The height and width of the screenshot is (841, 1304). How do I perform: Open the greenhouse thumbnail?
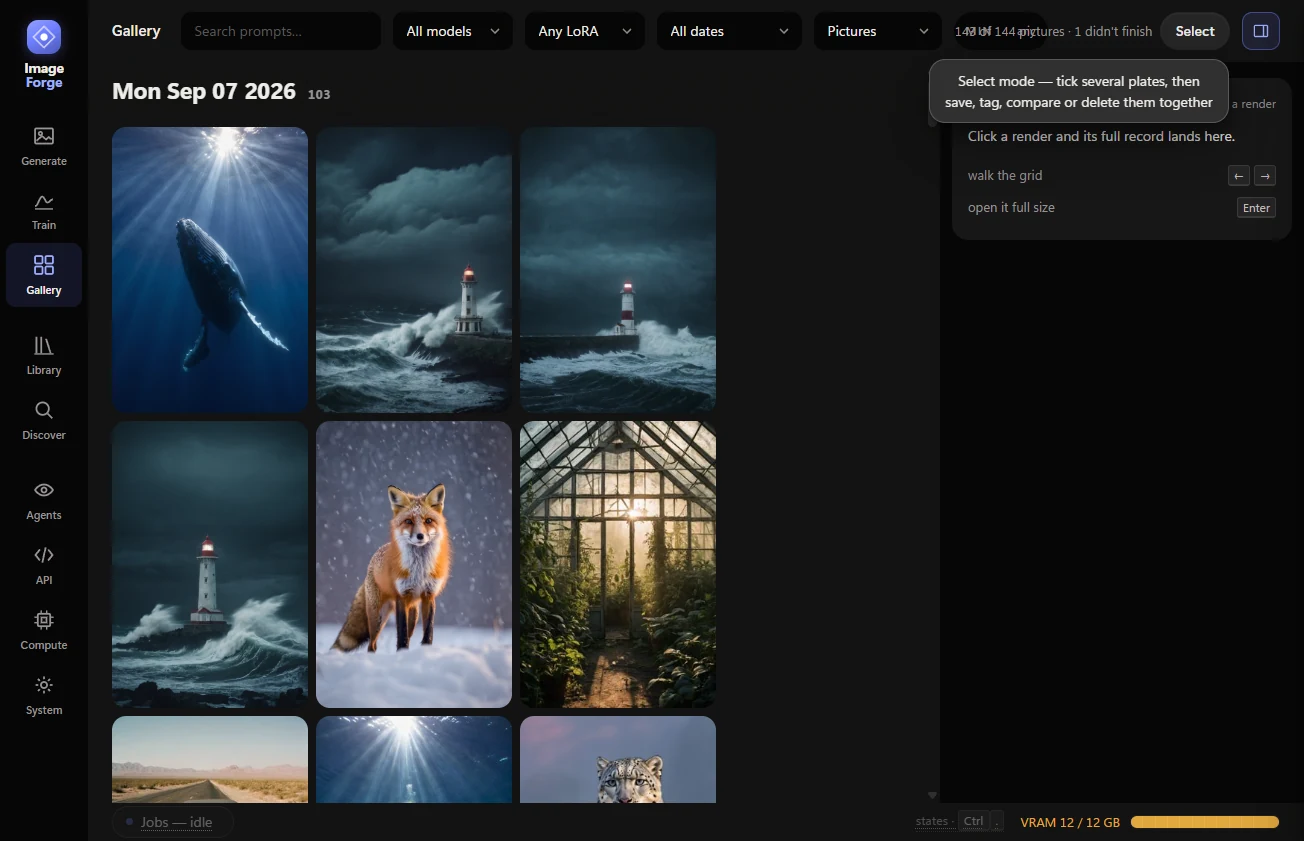tap(618, 564)
